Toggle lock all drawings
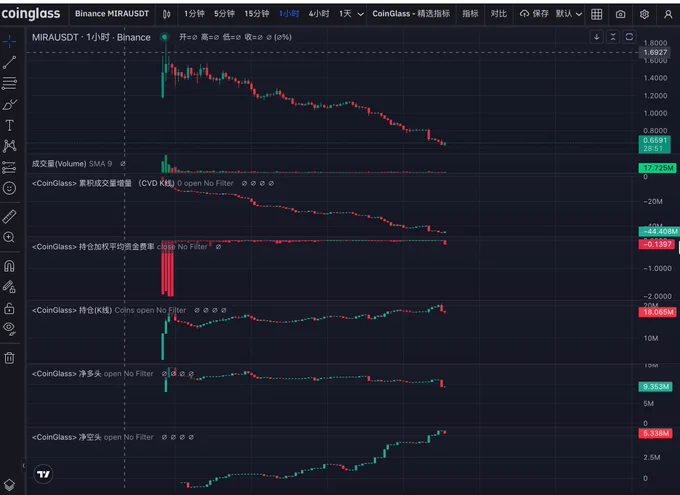This screenshot has width=680, height=495. click(10, 308)
